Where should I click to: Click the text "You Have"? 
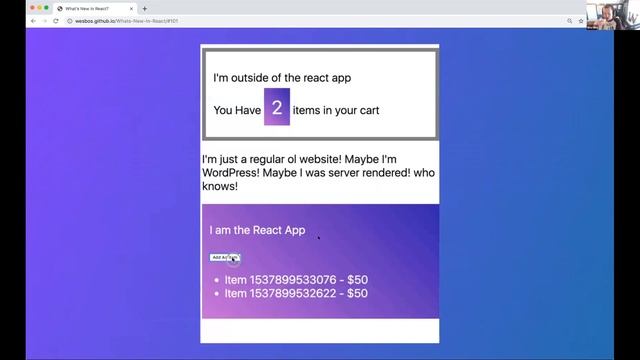(x=237, y=110)
